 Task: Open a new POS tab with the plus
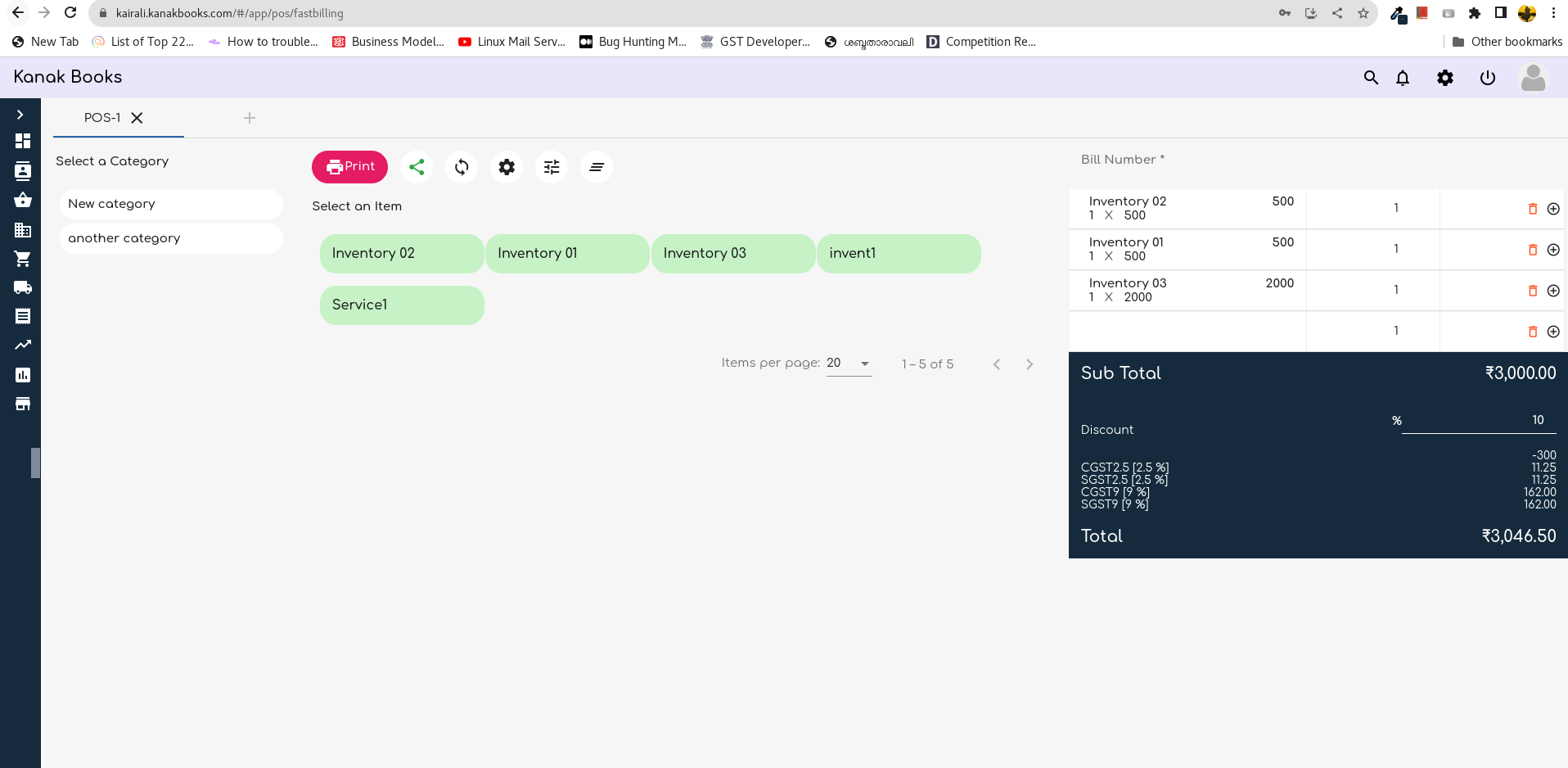click(x=250, y=118)
